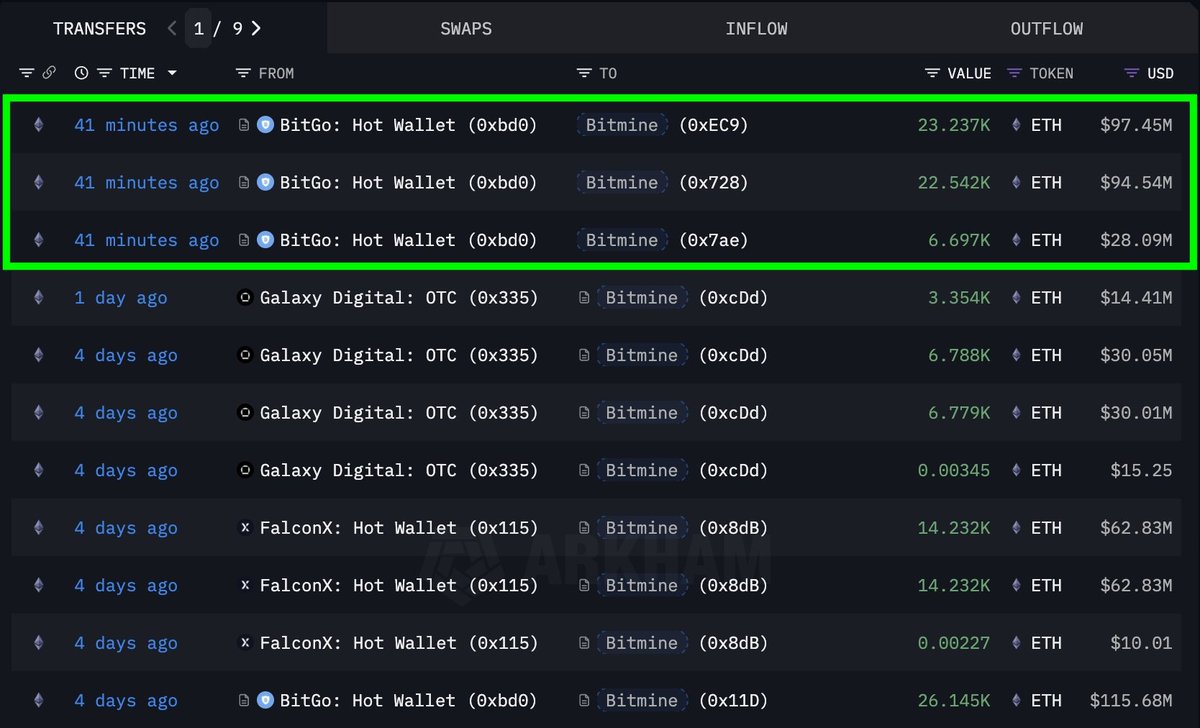Click the Galaxy Digital logo in the 3.354K row

(245, 298)
